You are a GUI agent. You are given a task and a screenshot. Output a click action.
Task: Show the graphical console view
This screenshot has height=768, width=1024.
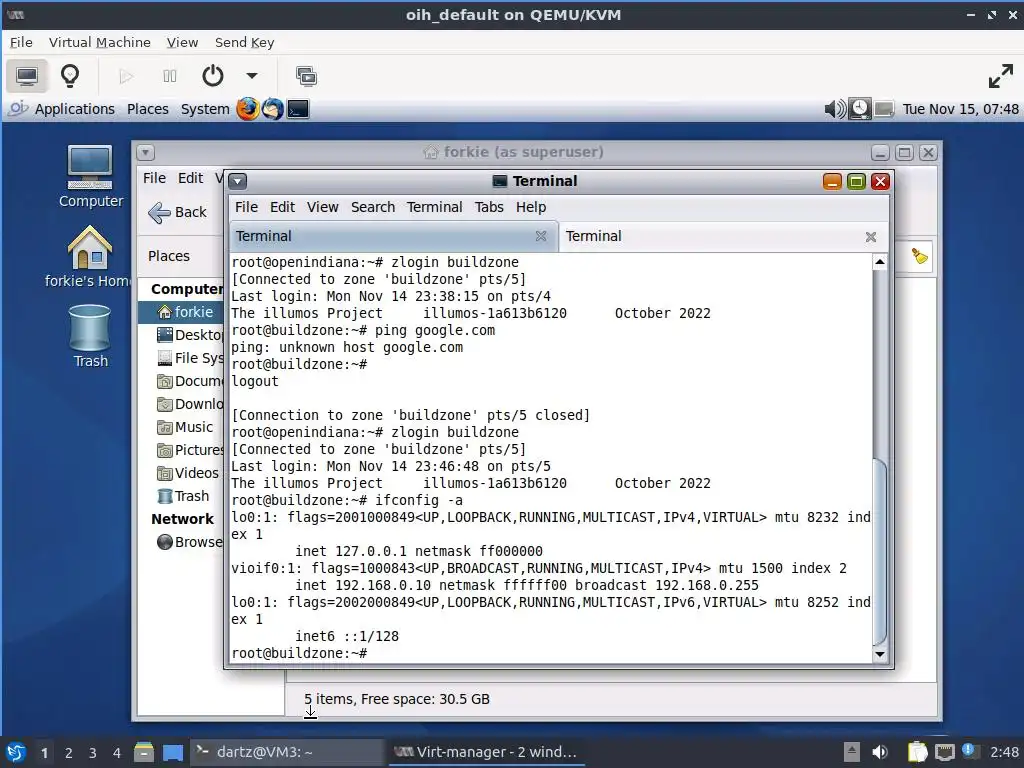[27, 76]
